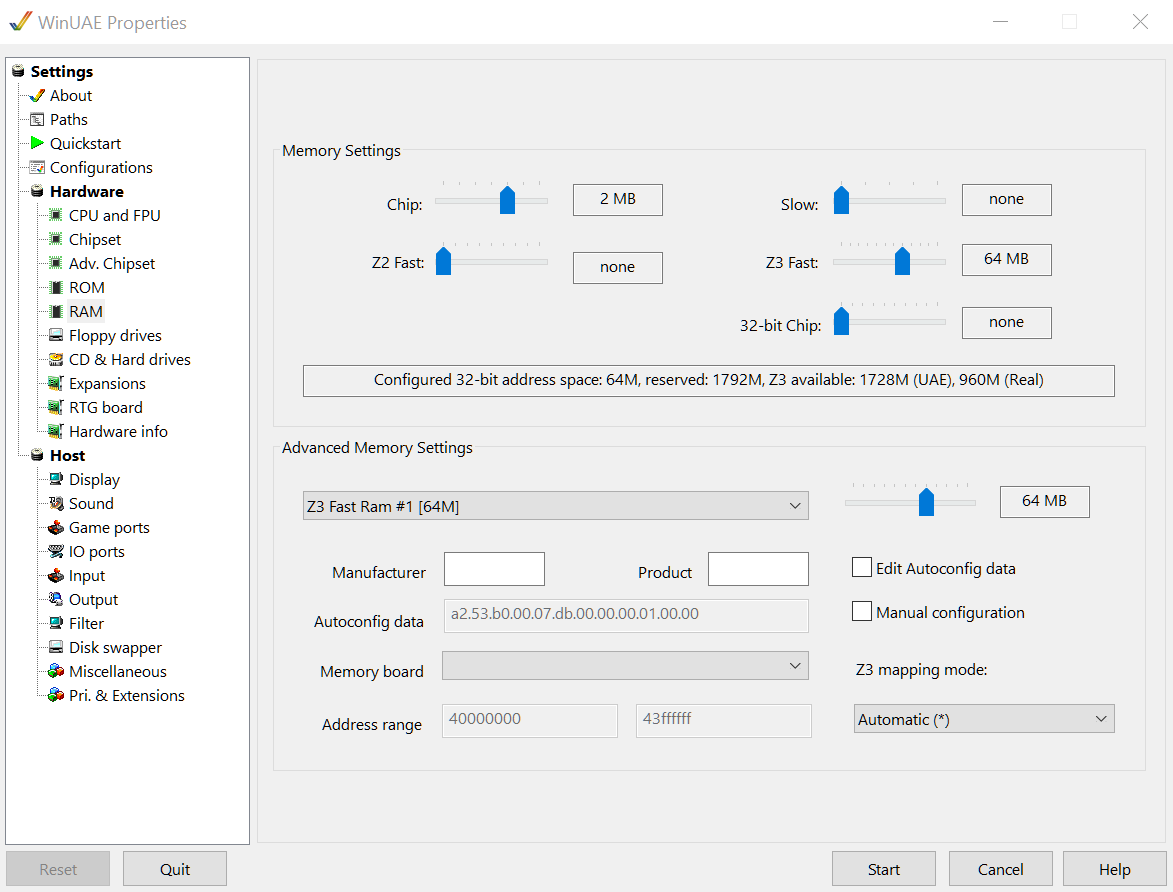Click the RAM module icon
This screenshot has width=1173, height=892.
tap(55, 311)
